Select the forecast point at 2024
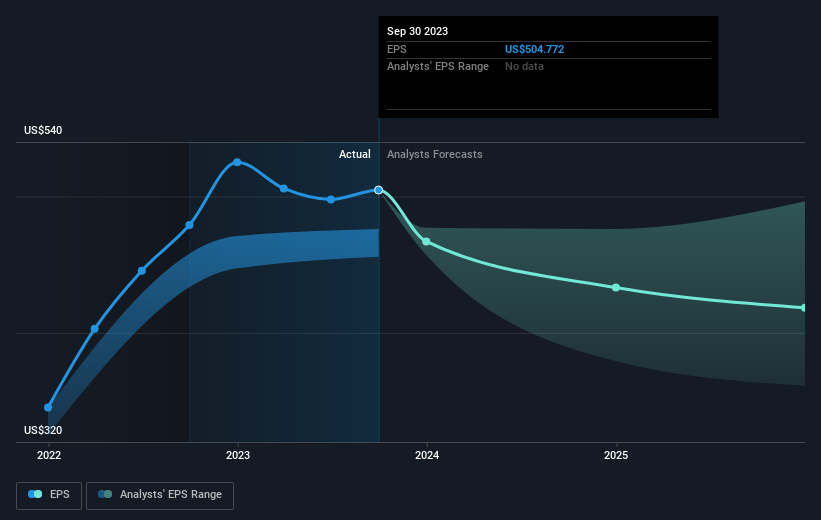Screen dimensions: 821x520 [x=426, y=241]
